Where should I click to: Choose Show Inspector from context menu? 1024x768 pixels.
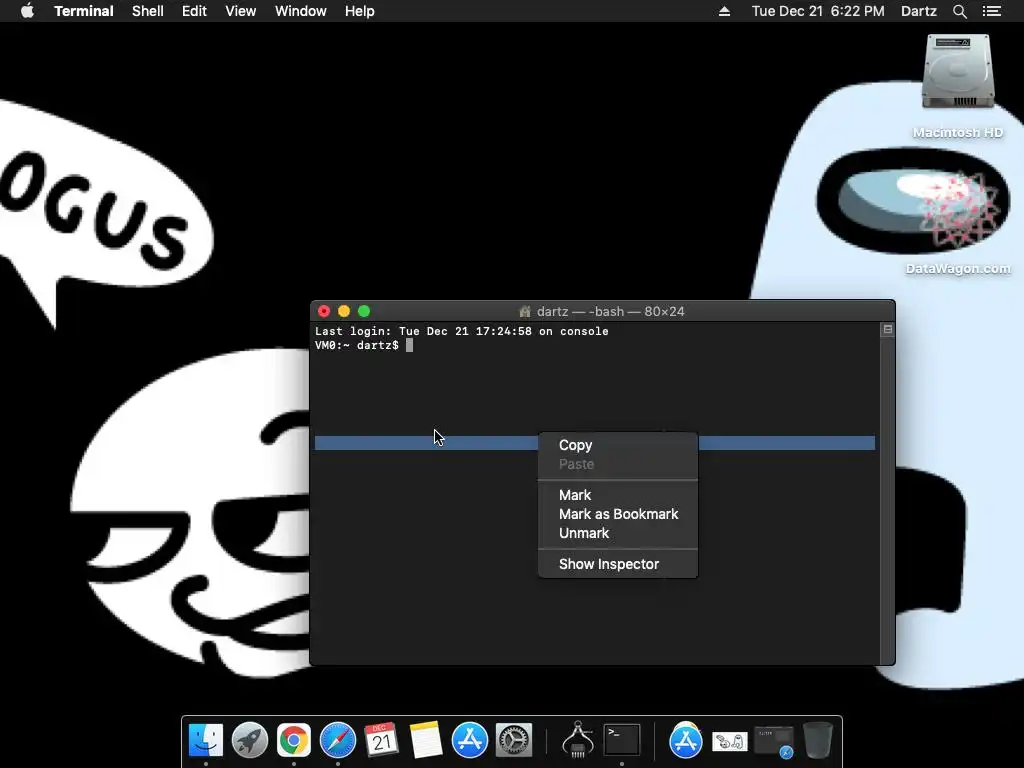[x=618, y=564]
